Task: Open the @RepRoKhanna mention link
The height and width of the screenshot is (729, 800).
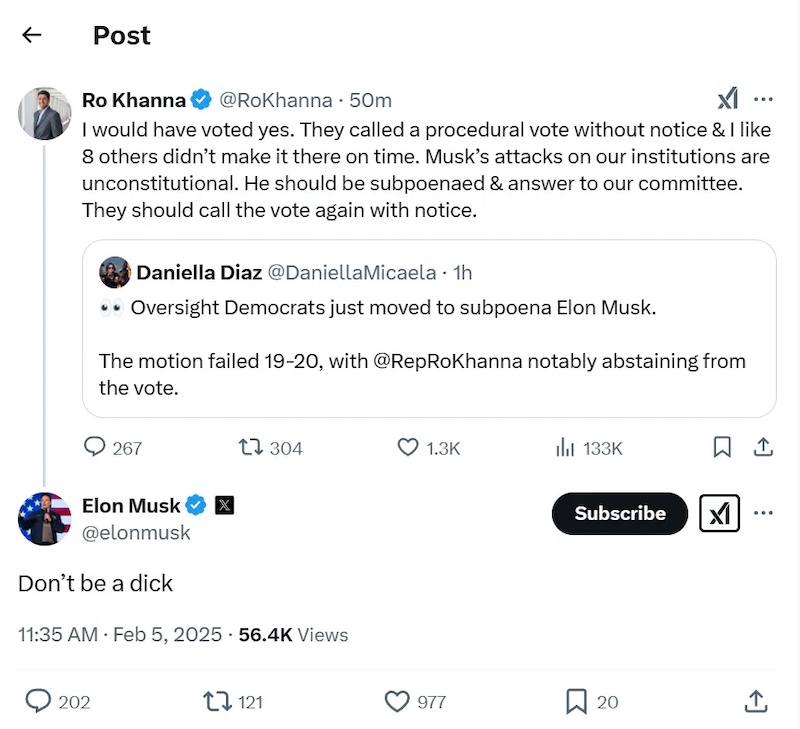Action: [x=448, y=361]
